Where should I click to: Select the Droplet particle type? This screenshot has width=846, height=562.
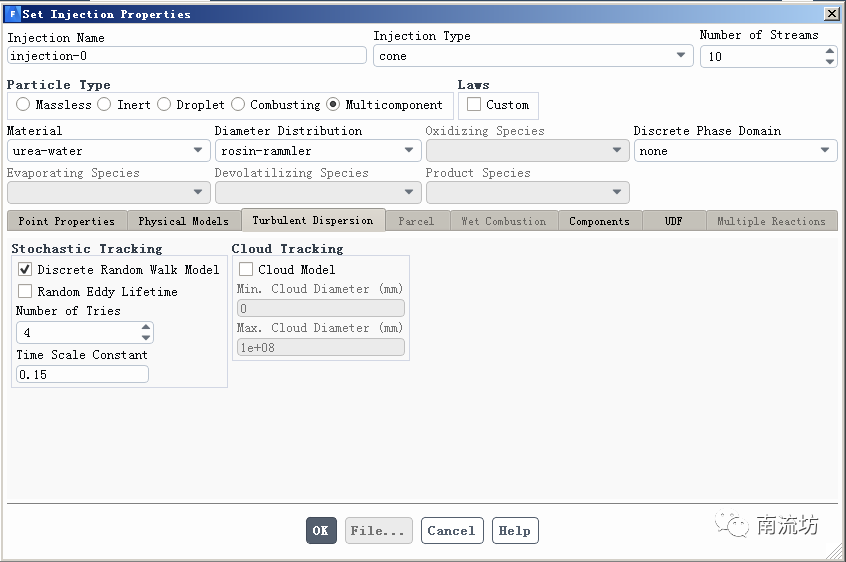tap(164, 105)
